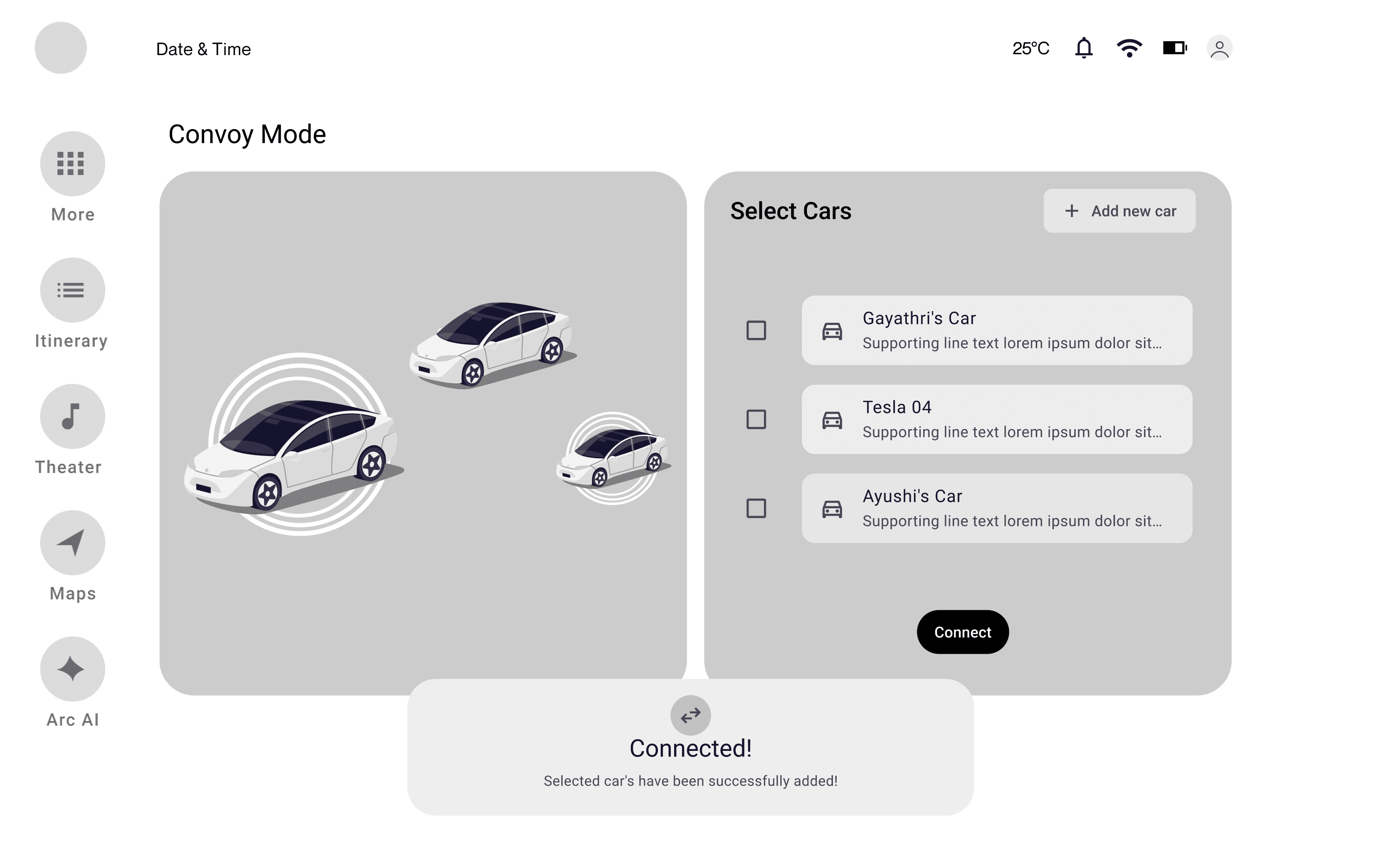Select Tesla 04 list entry
The image size is (1389, 868).
pos(997,419)
